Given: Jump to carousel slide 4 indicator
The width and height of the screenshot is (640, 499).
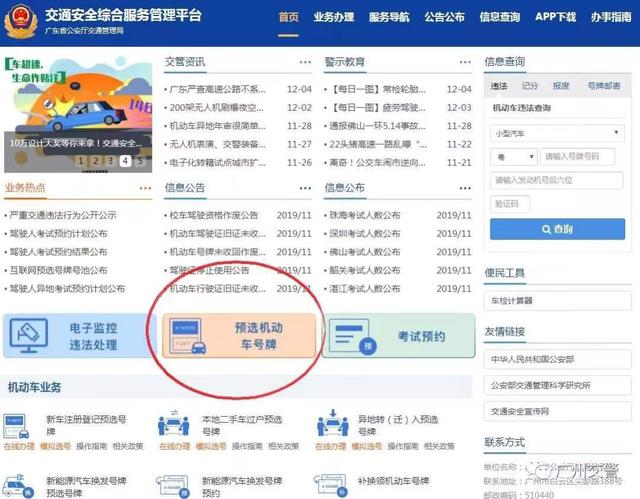Looking at the screenshot, I should coord(126,161).
